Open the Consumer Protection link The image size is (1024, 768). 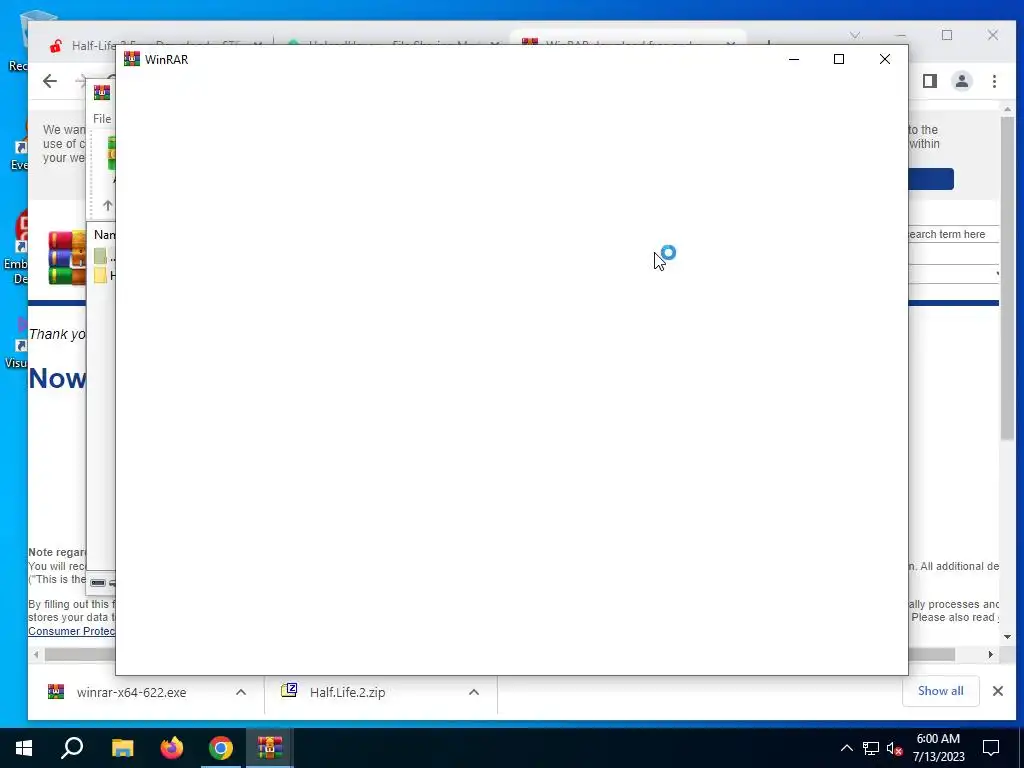pos(72,631)
